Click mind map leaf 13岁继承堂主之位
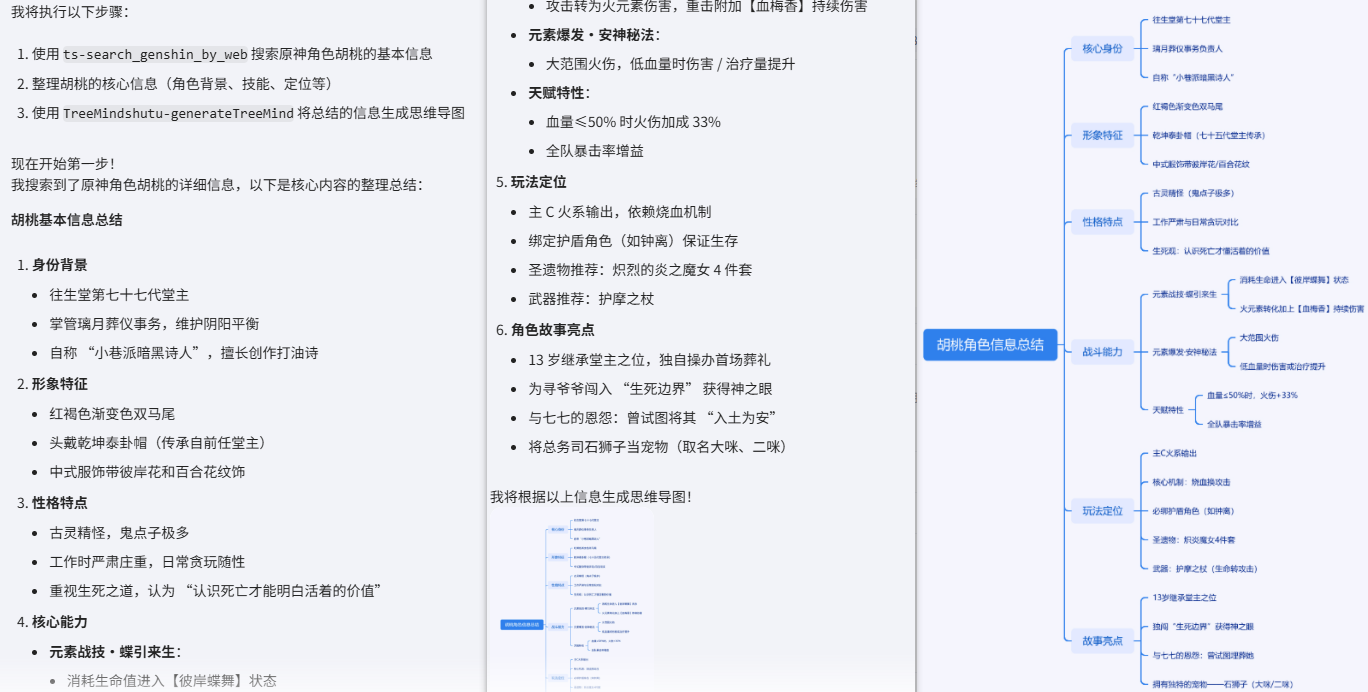 [1184, 598]
